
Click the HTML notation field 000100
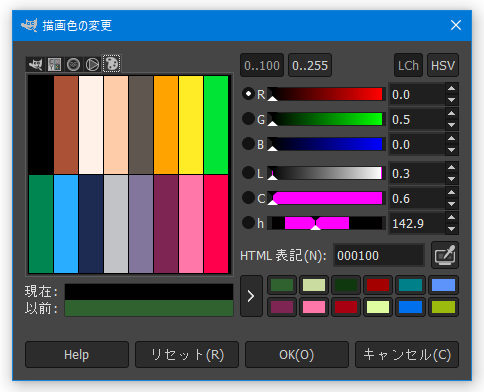(379, 256)
